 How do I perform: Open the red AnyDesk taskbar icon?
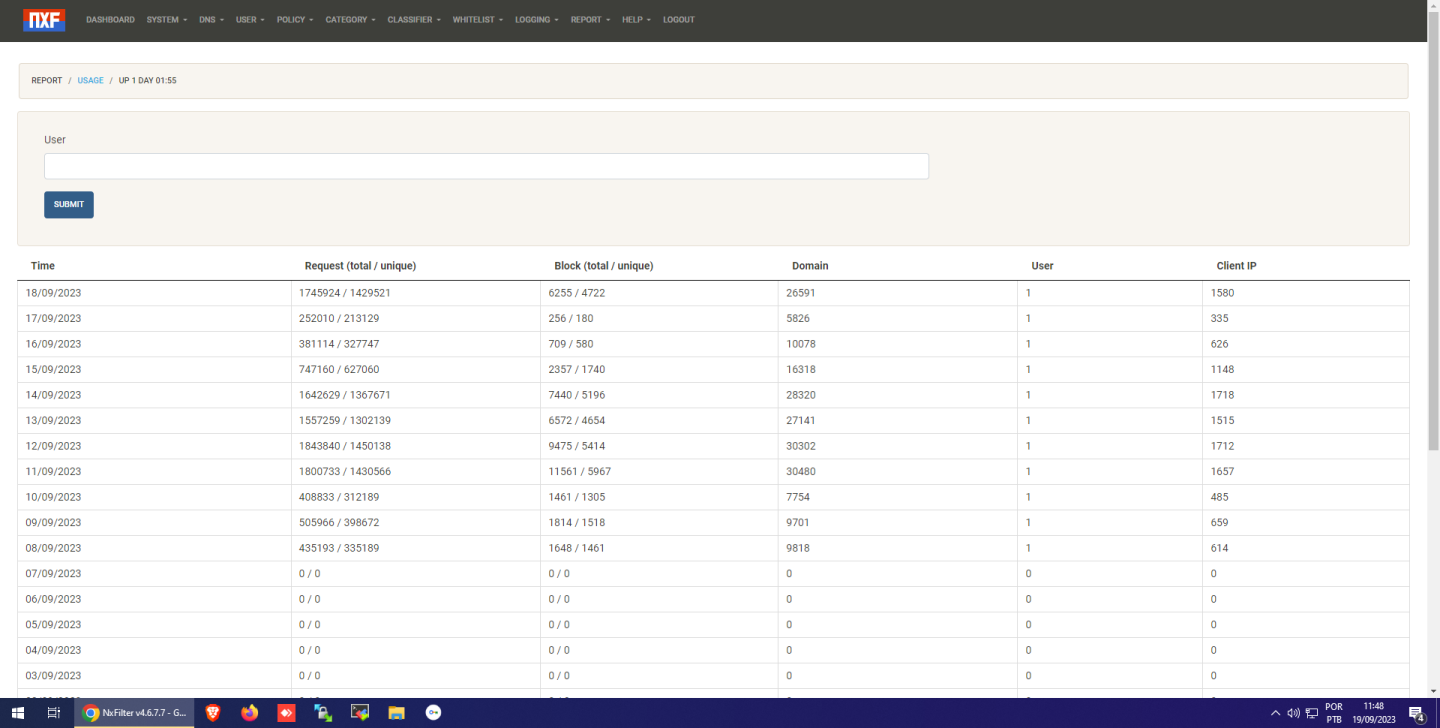(286, 713)
